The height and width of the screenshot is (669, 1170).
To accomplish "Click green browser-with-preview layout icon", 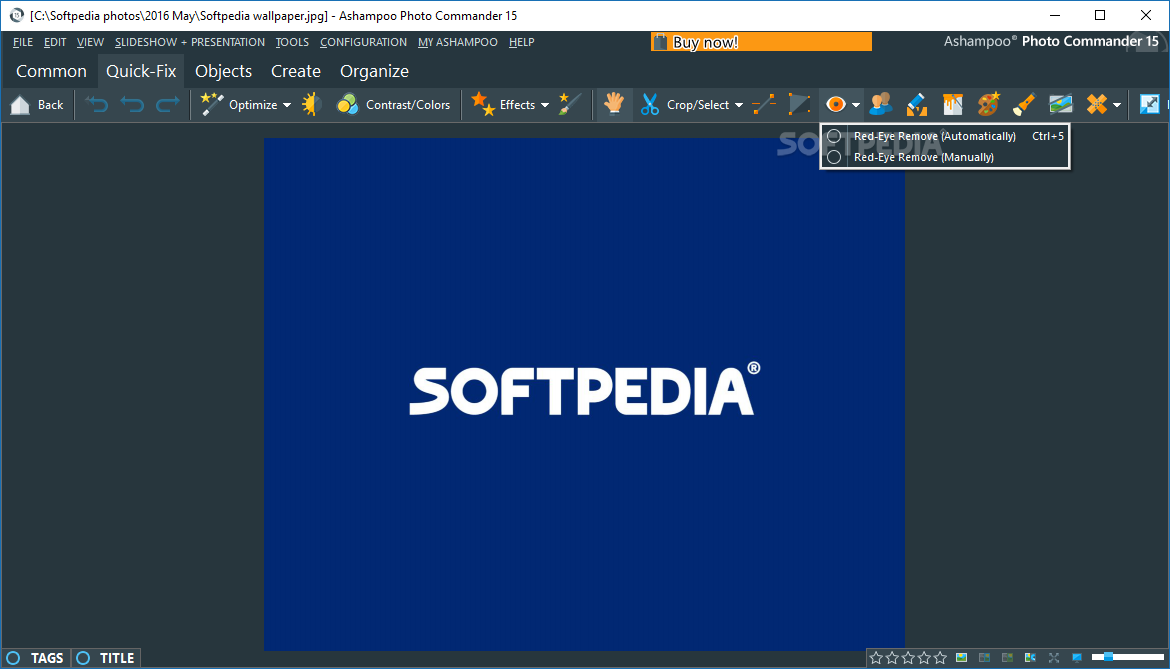I will tap(1007, 658).
